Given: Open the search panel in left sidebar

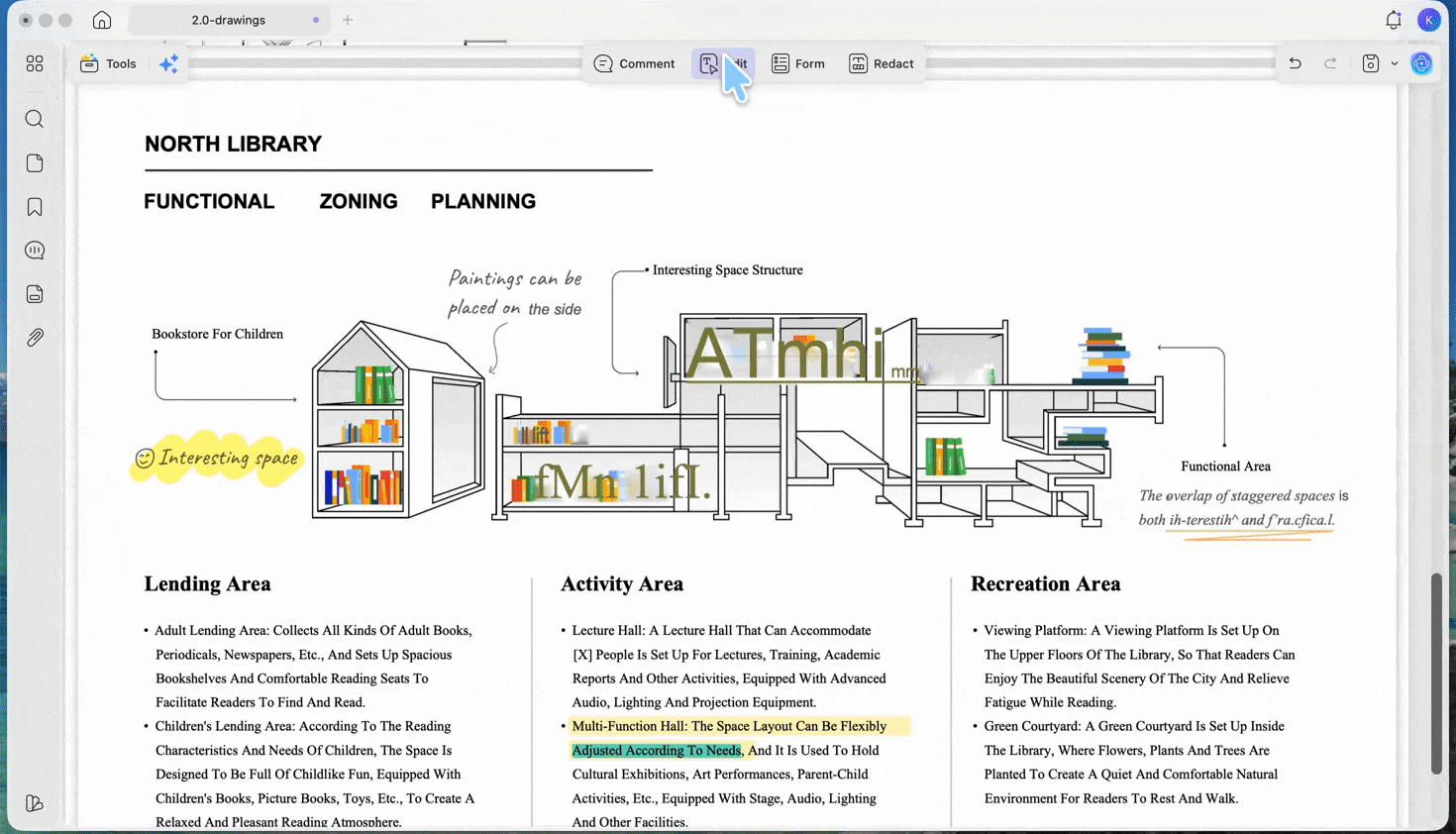Looking at the screenshot, I should coord(35,119).
